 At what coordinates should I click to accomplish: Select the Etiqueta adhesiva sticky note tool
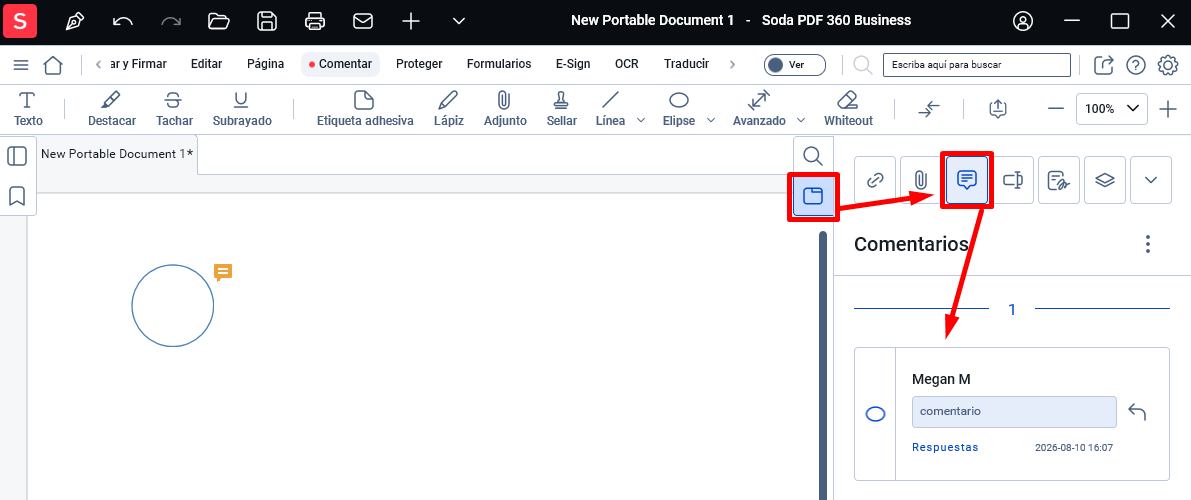click(x=365, y=109)
